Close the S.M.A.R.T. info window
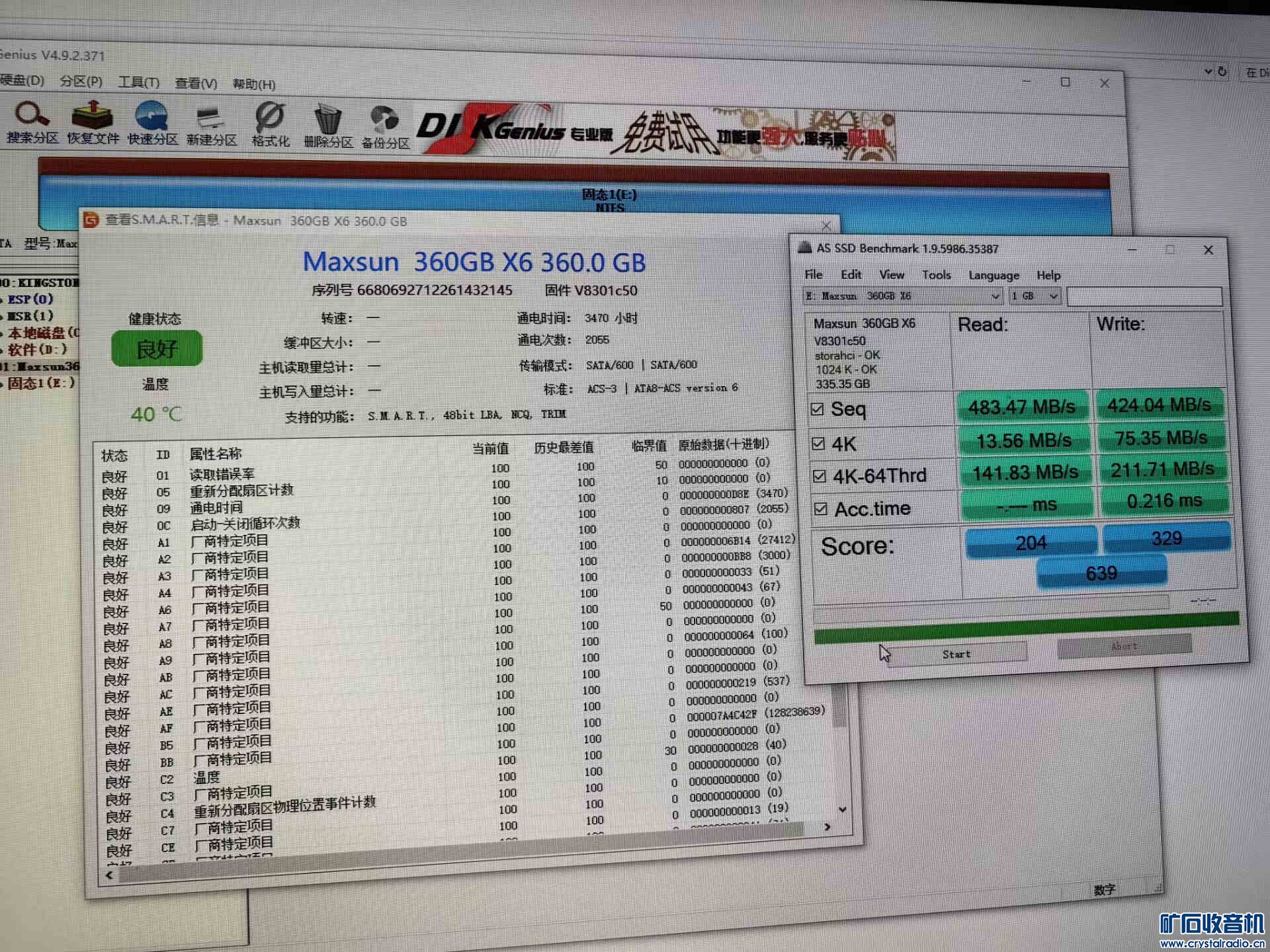The image size is (1270, 952). coord(825,226)
